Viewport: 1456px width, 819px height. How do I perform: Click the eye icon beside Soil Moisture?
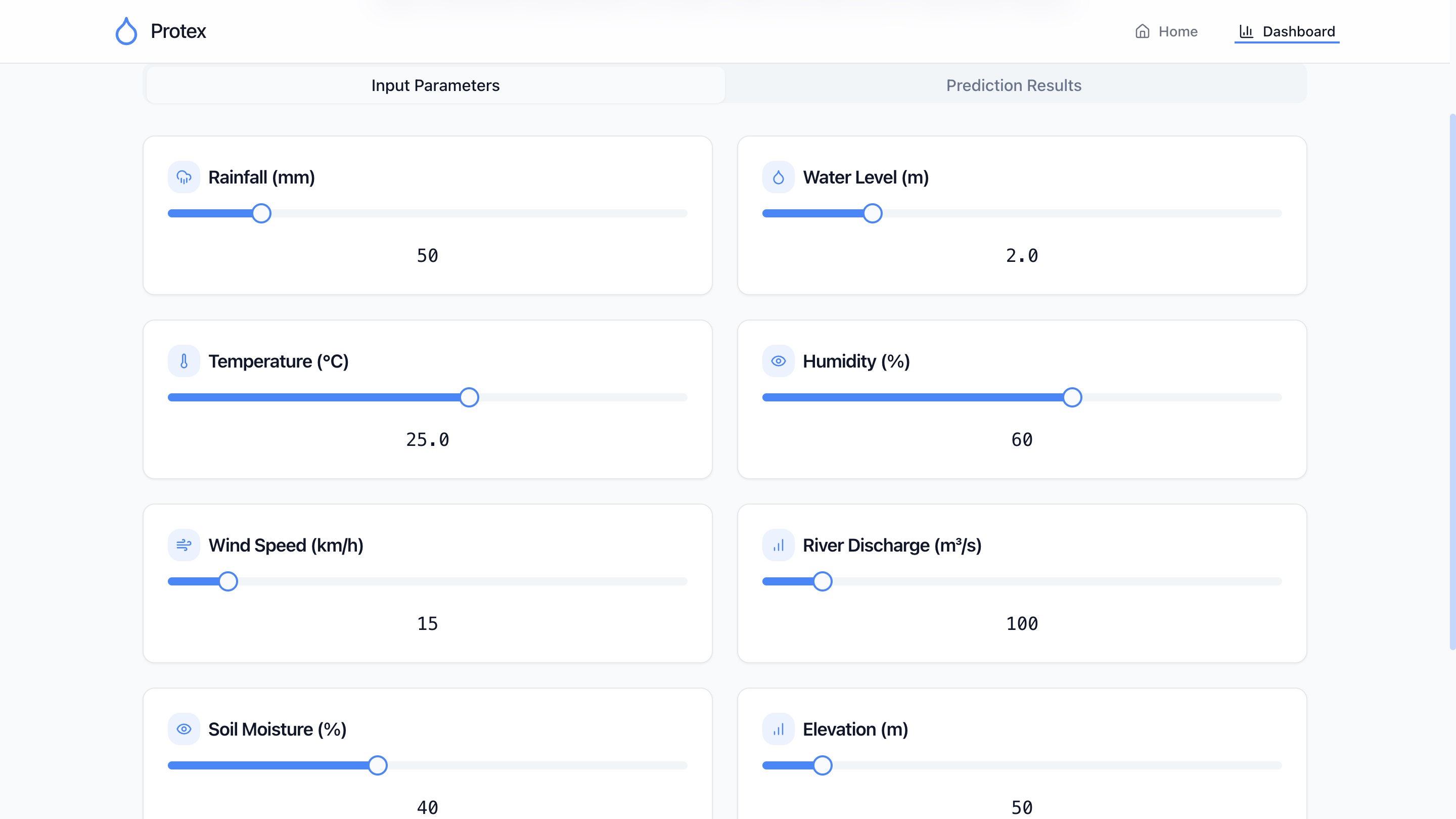pos(184,729)
